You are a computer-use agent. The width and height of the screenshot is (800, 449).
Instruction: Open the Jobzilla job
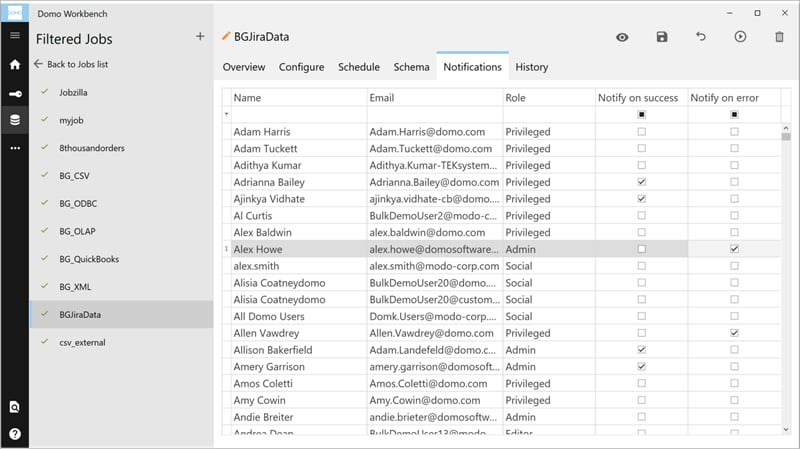coord(121,92)
